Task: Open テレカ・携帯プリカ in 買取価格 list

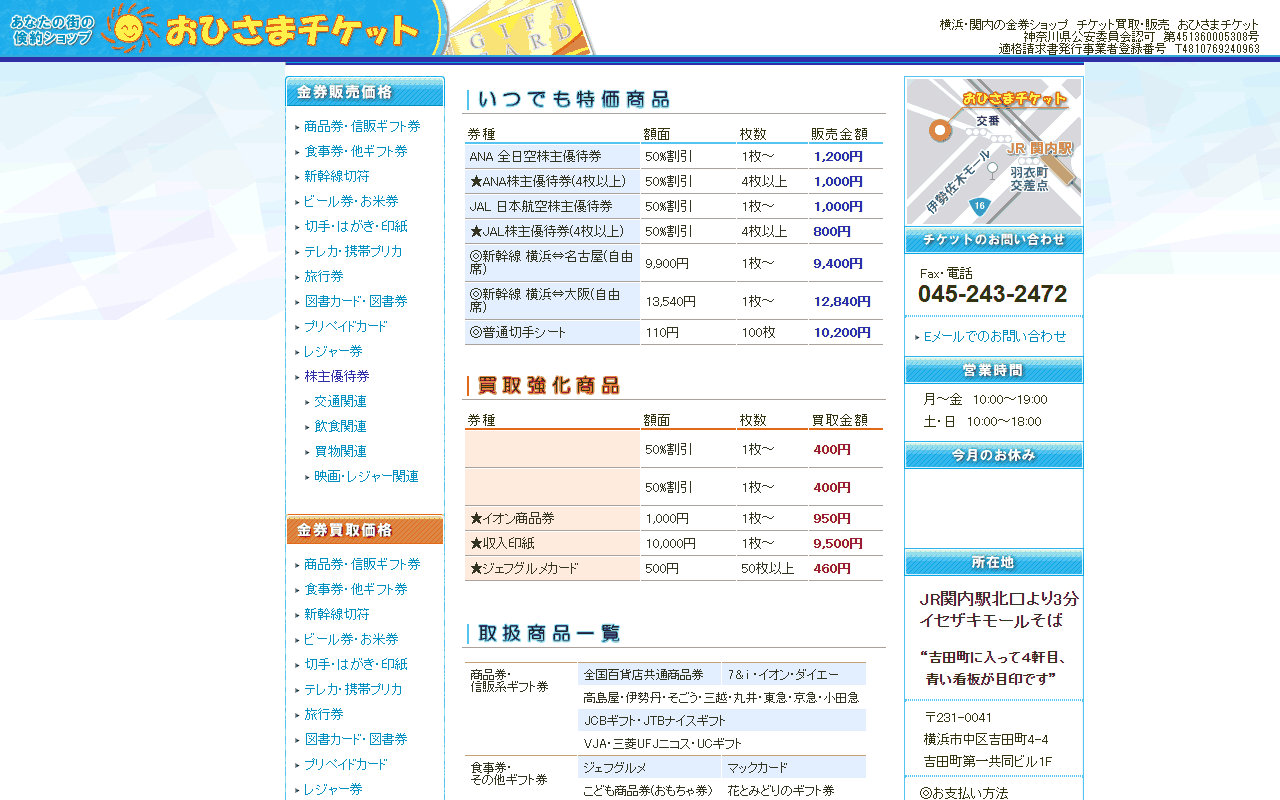Action: 353,689
